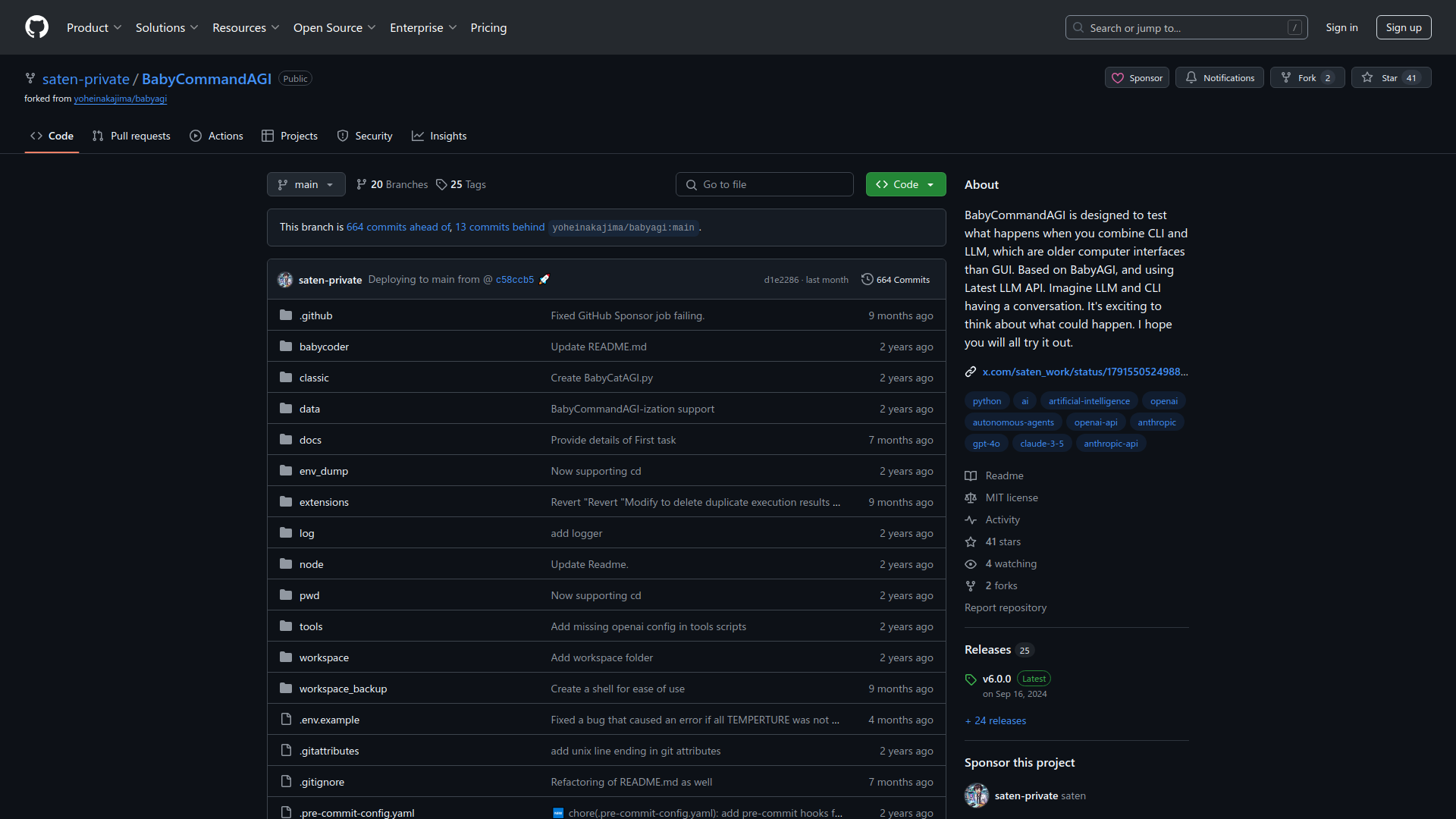Click the saten-private avatar in commit row
The image size is (1456, 819).
point(285,280)
